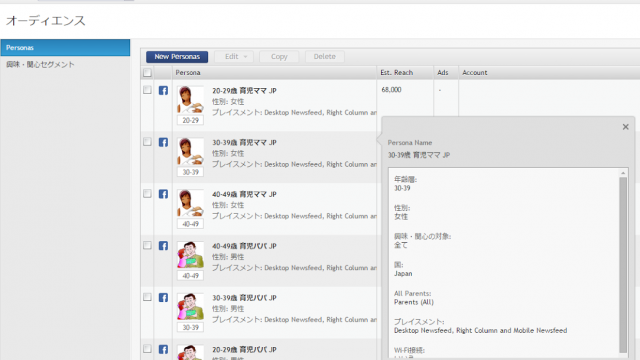Open the Edit dropdown menu

(234, 57)
